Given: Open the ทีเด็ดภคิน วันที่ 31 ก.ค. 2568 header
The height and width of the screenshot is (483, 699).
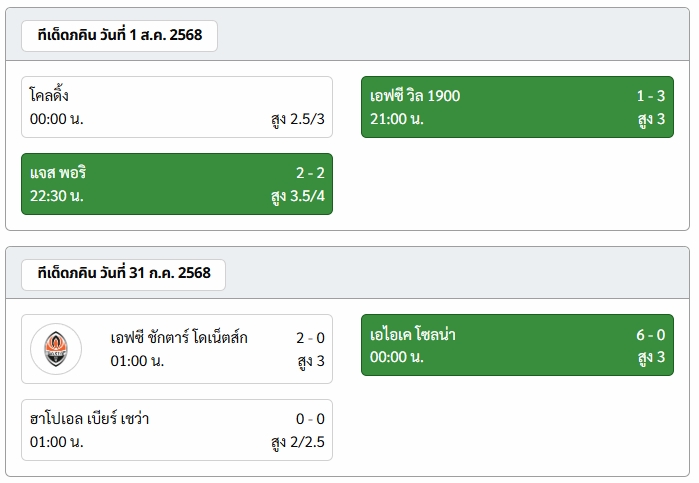Looking at the screenshot, I should [x=123, y=274].
